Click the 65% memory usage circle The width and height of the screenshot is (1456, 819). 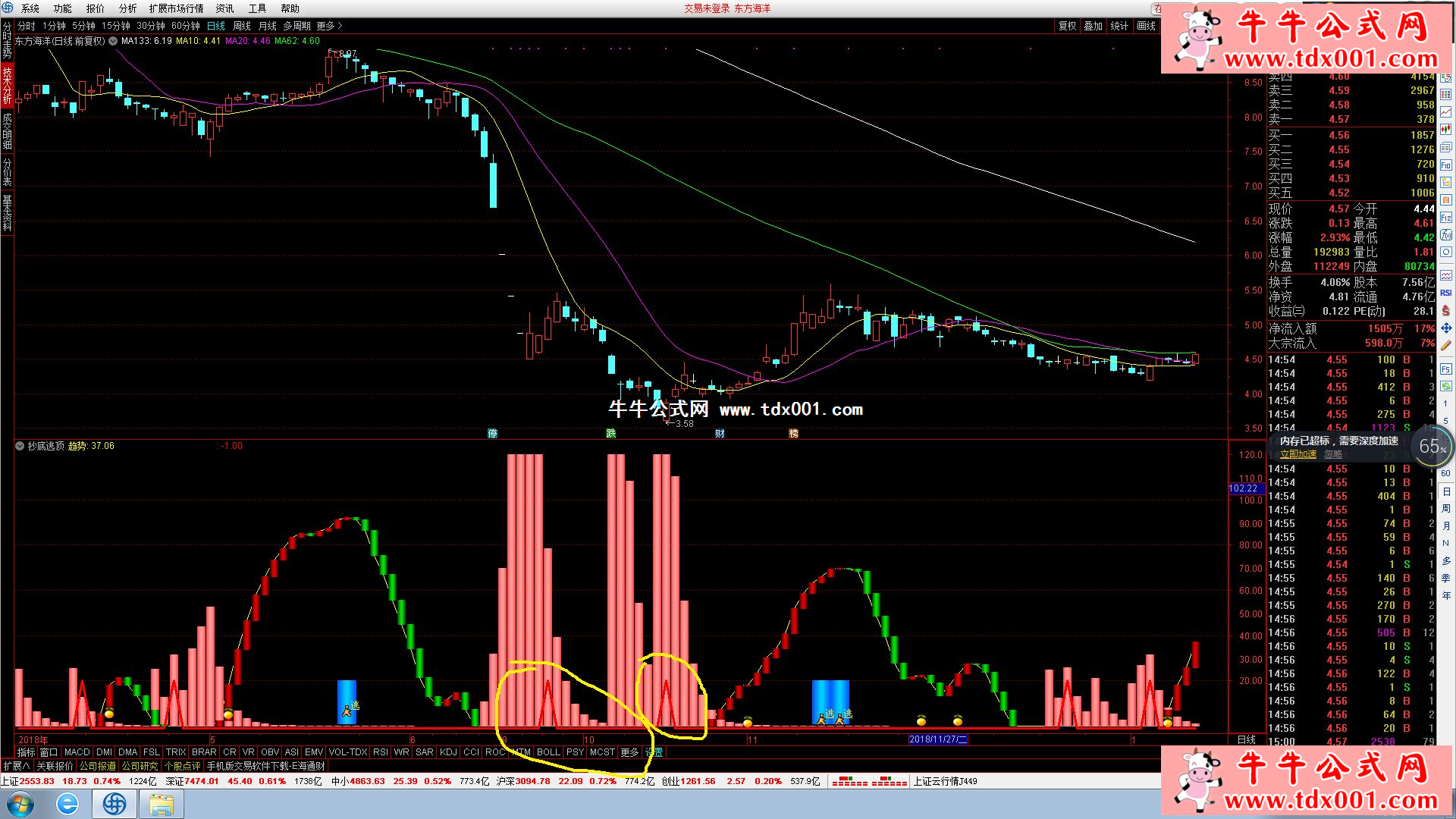1432,447
